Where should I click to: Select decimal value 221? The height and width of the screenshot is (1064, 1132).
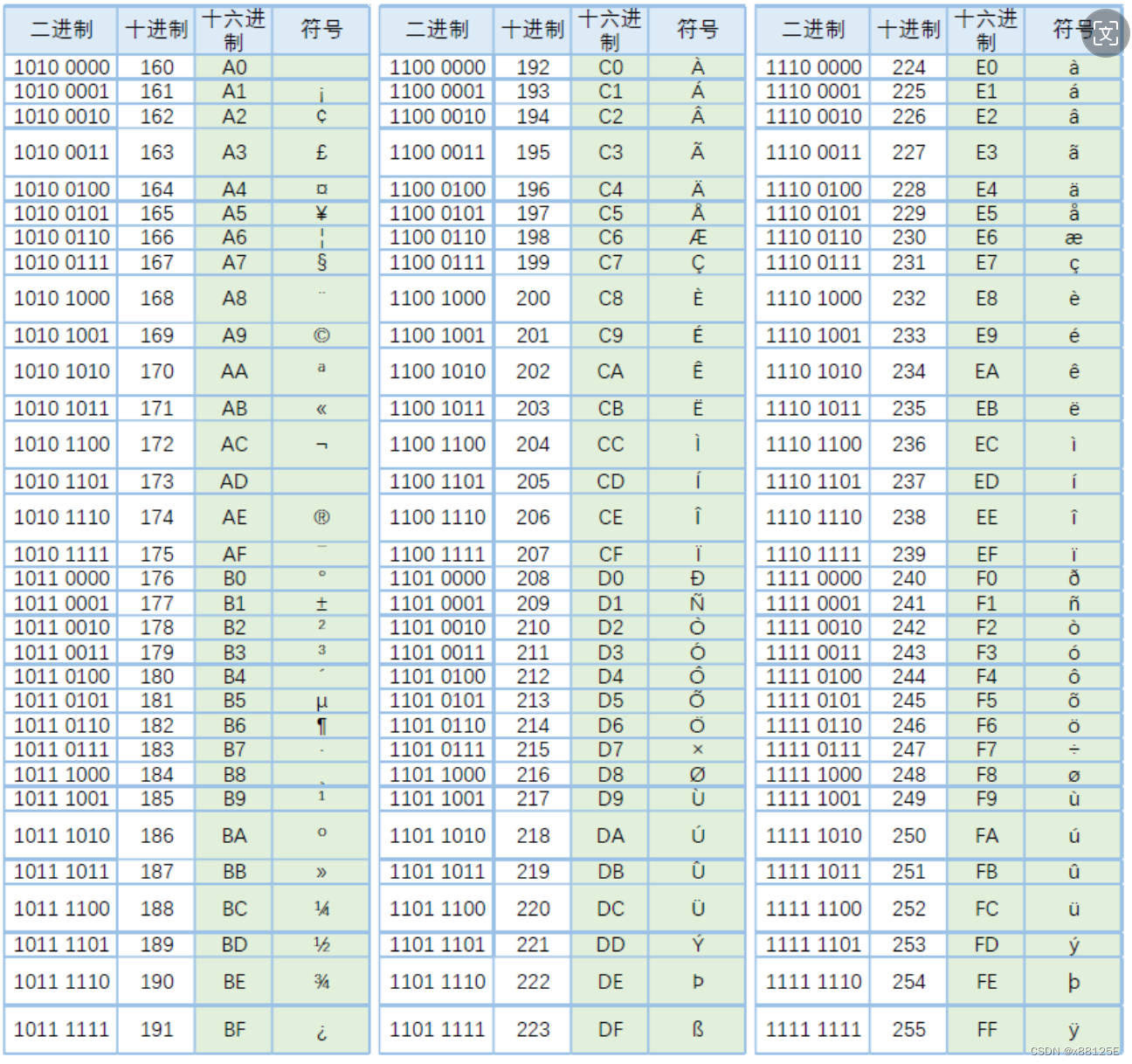click(532, 945)
